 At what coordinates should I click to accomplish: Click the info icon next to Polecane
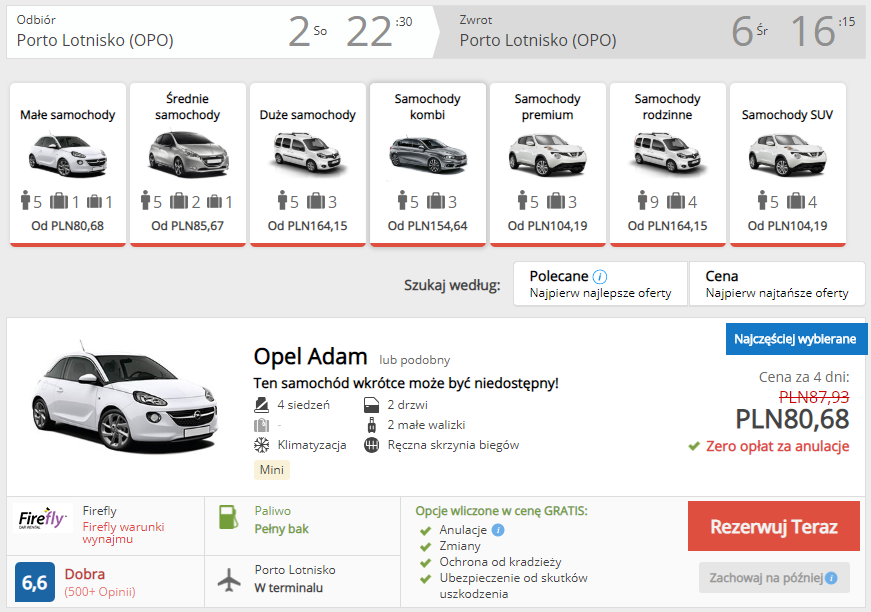coord(600,277)
